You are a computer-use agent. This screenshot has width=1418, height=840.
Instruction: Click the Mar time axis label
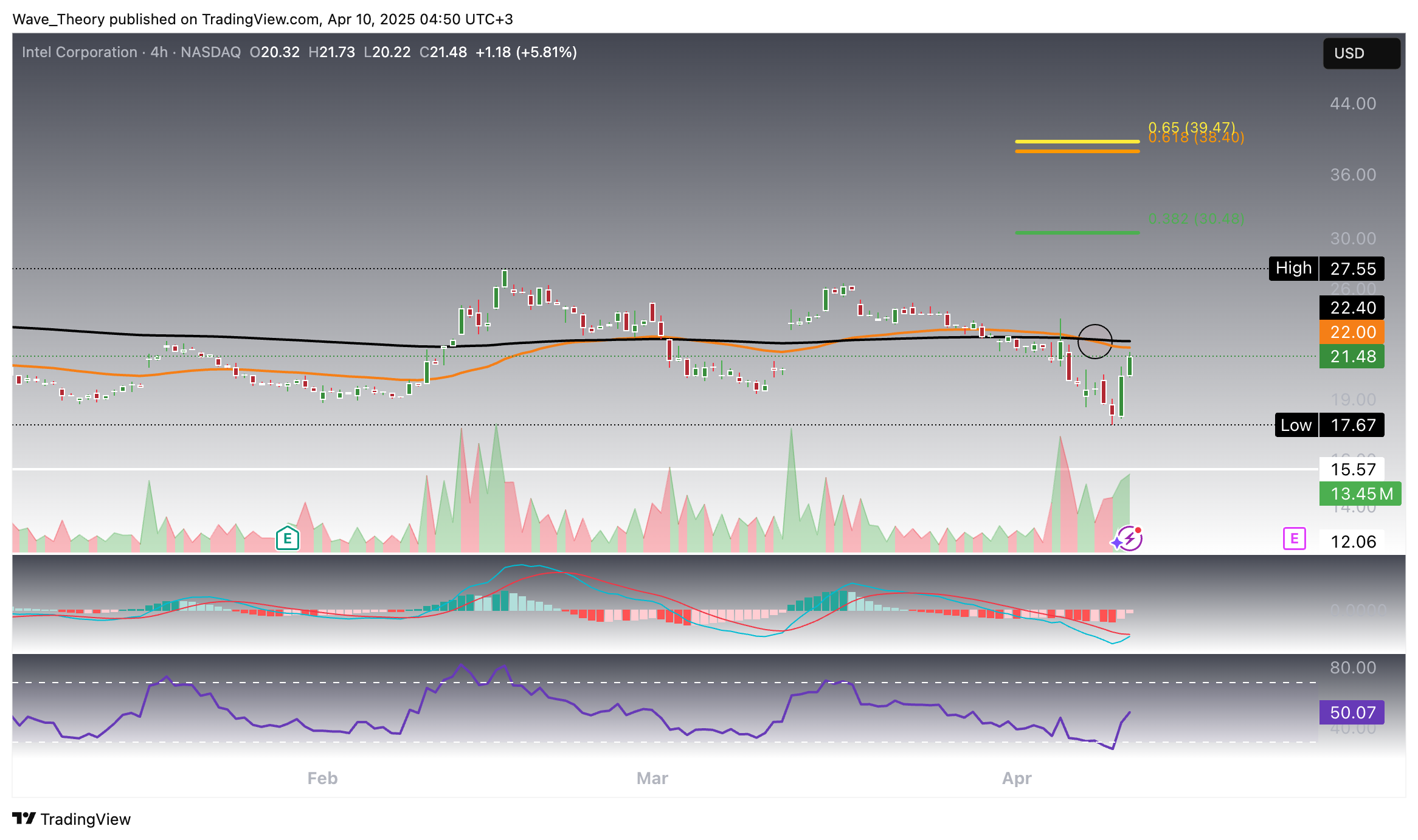652,778
